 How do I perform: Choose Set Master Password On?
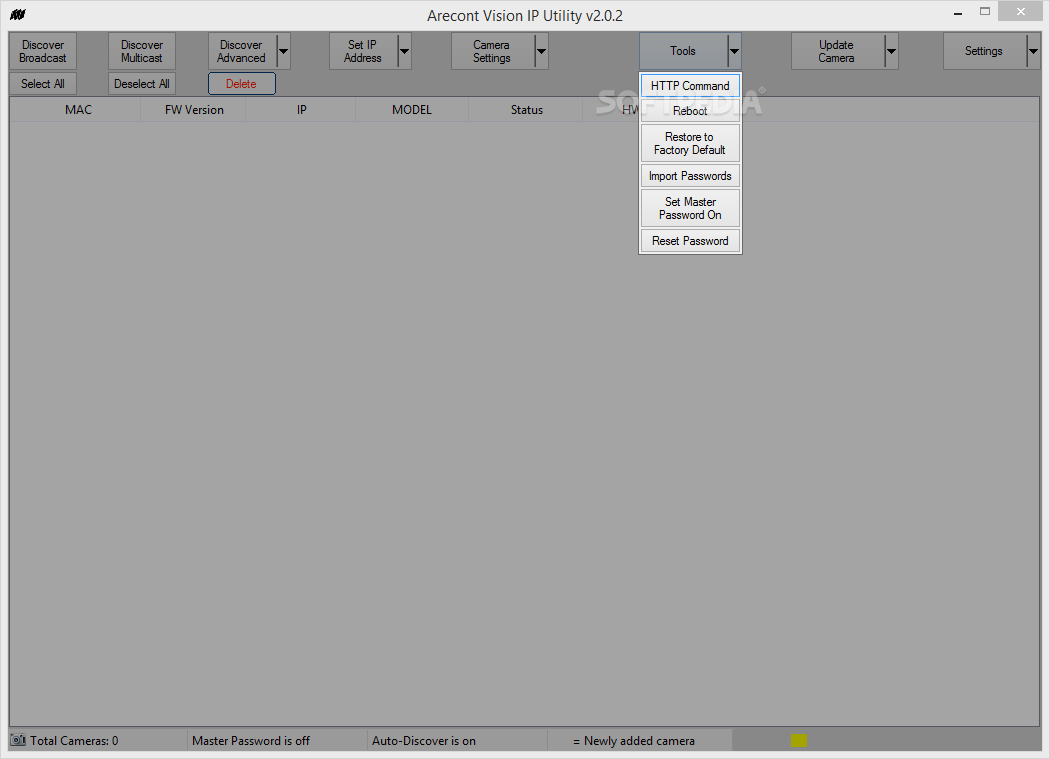coord(690,208)
